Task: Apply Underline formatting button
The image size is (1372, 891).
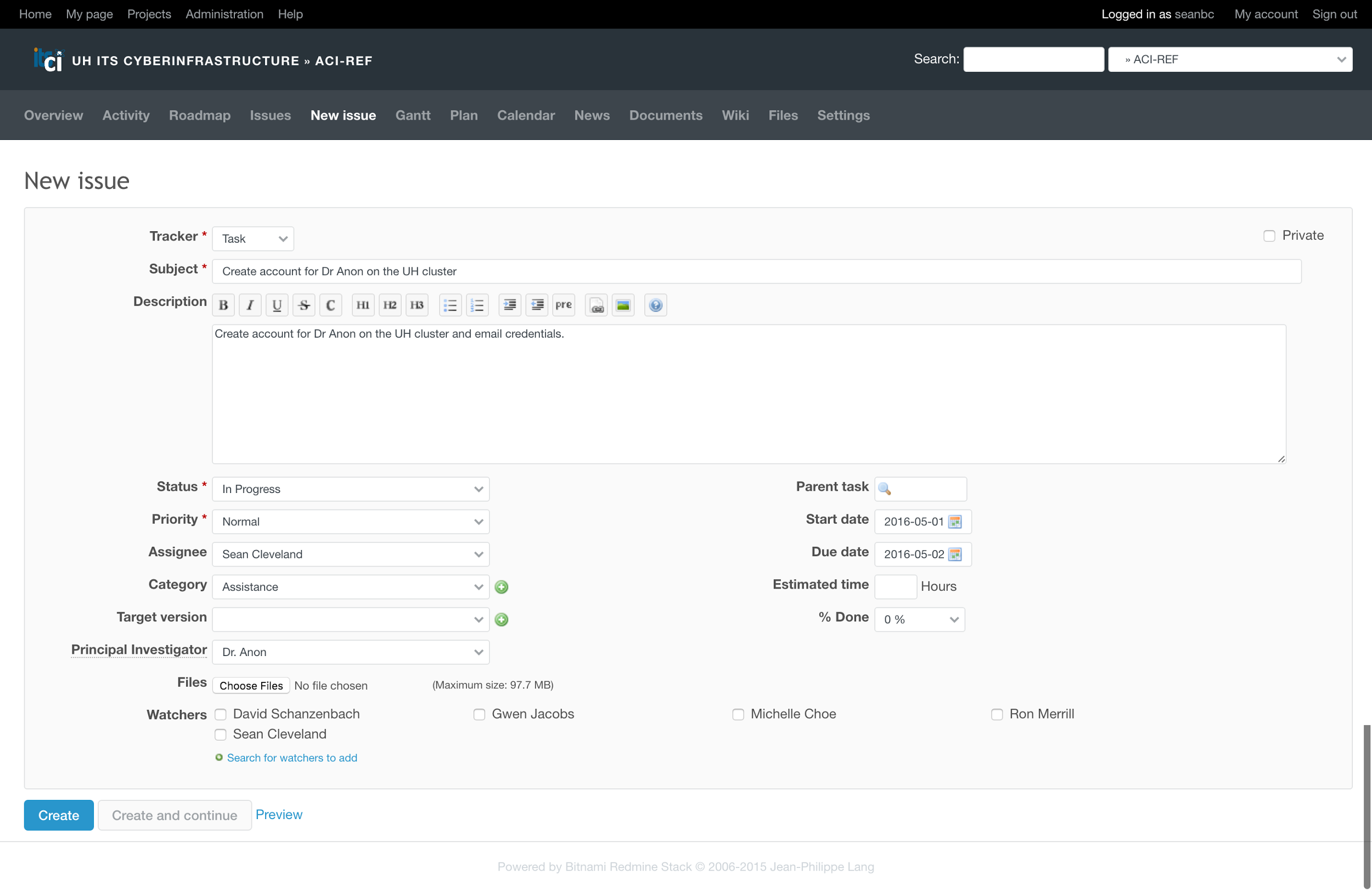Action: pos(277,305)
